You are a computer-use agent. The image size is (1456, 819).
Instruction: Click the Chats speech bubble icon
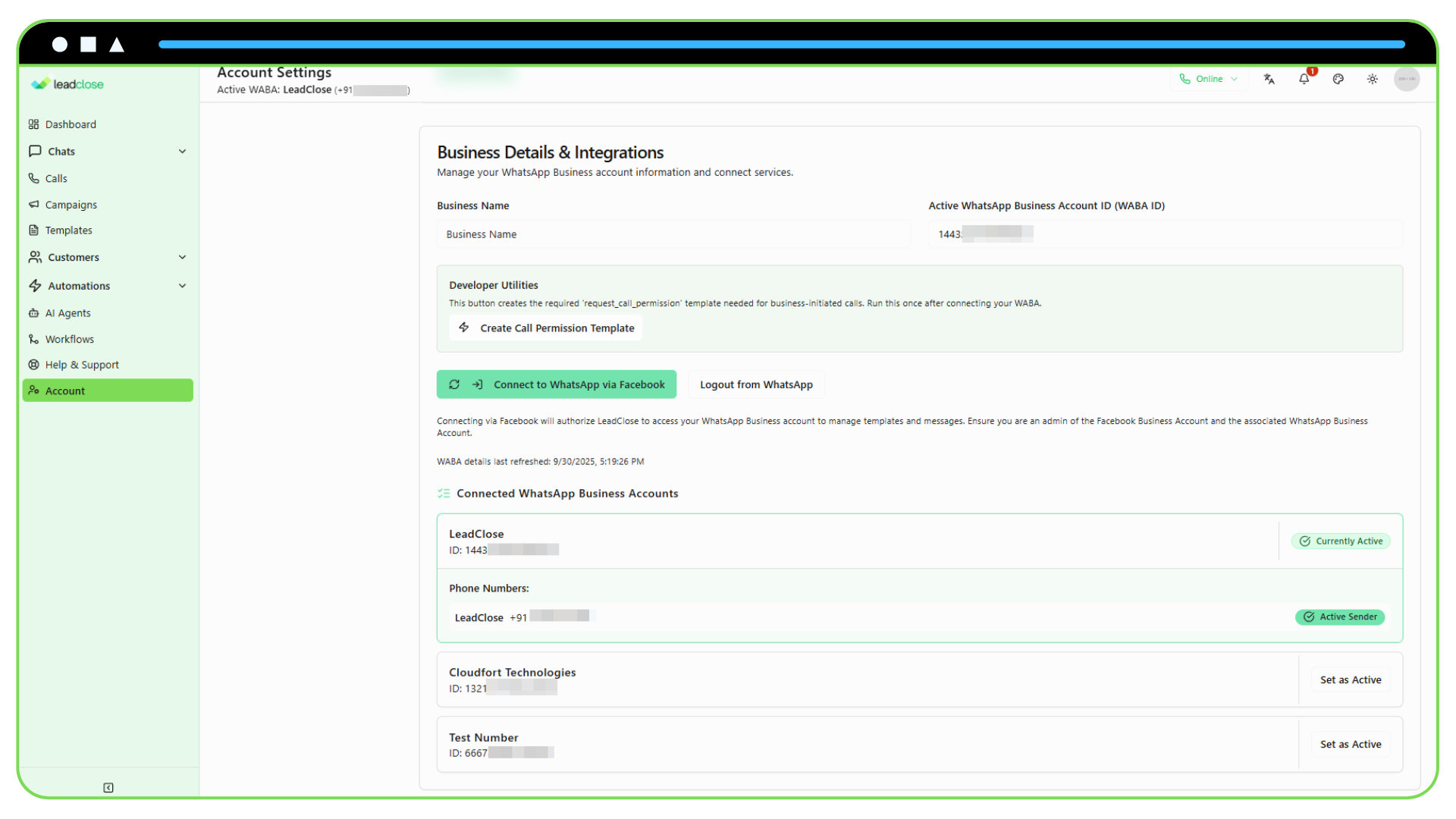click(35, 151)
